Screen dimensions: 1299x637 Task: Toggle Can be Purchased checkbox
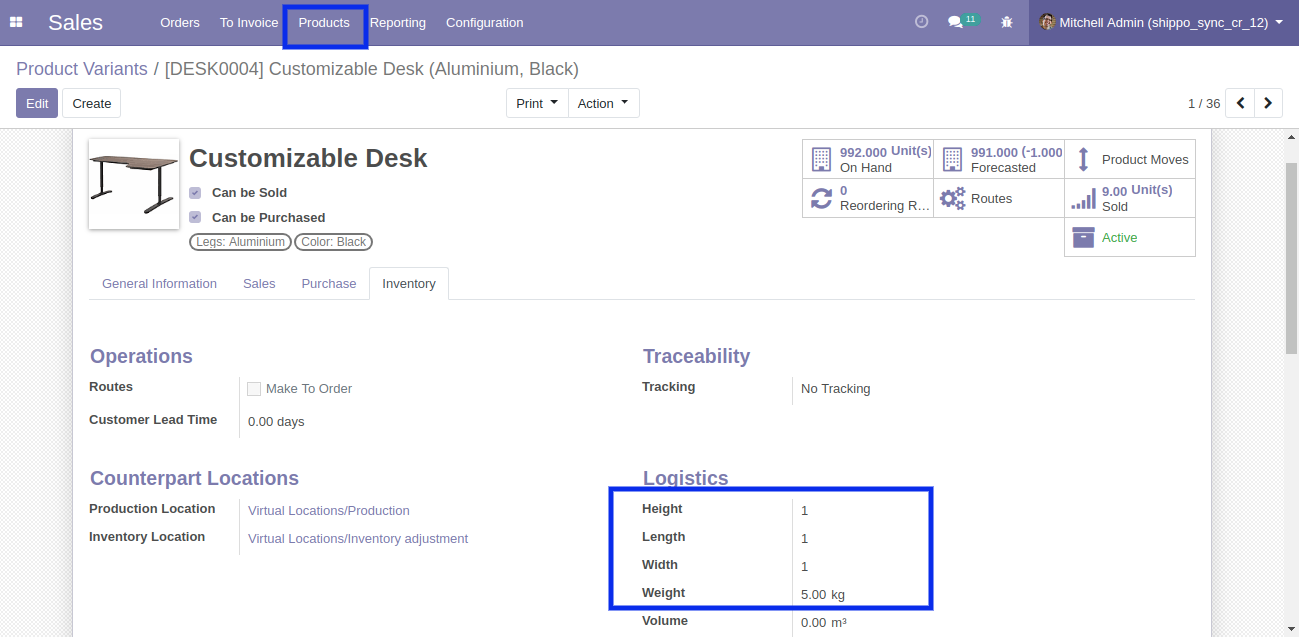tap(195, 217)
